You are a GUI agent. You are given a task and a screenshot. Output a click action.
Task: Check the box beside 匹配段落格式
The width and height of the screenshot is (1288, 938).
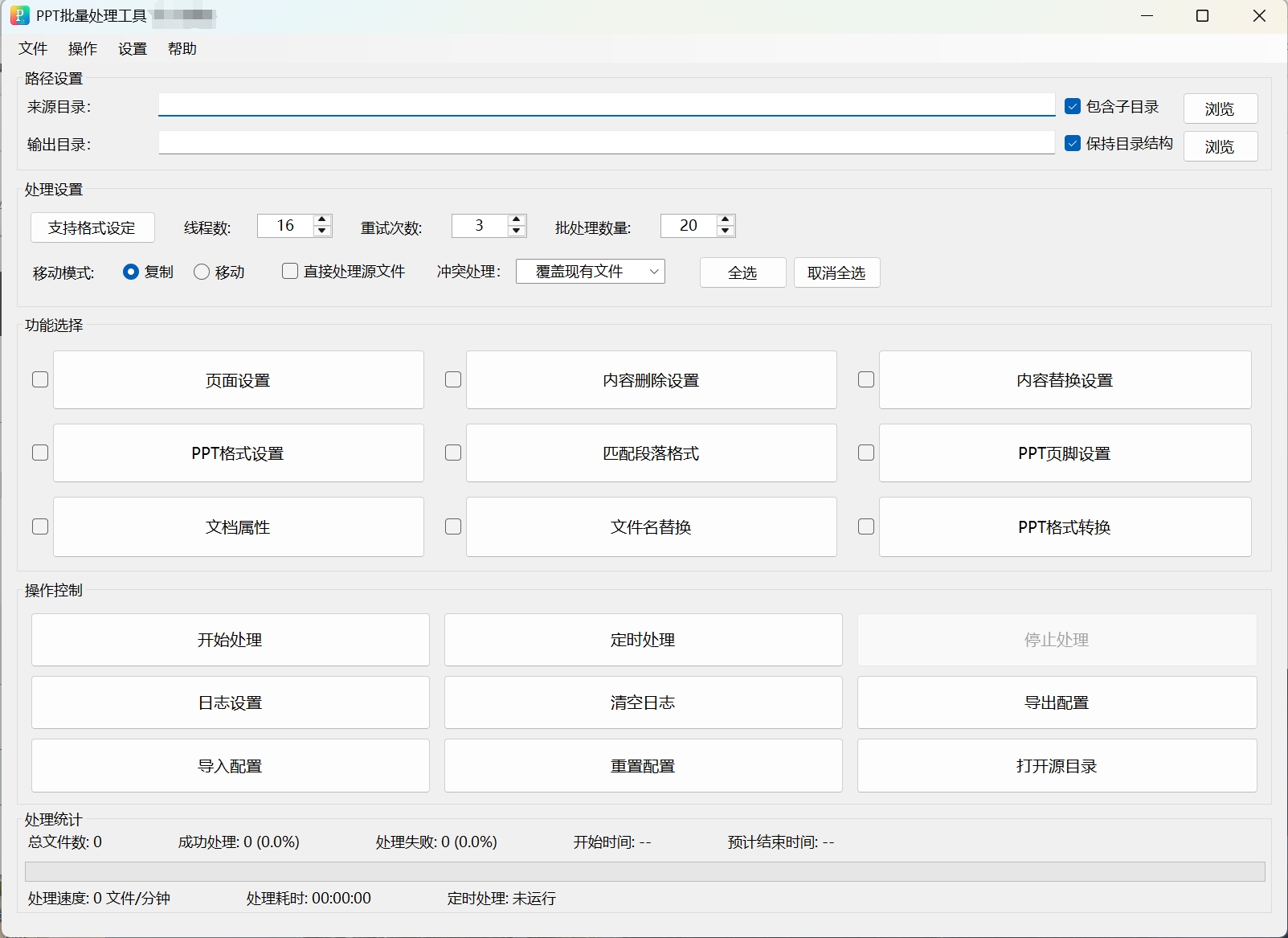[453, 453]
